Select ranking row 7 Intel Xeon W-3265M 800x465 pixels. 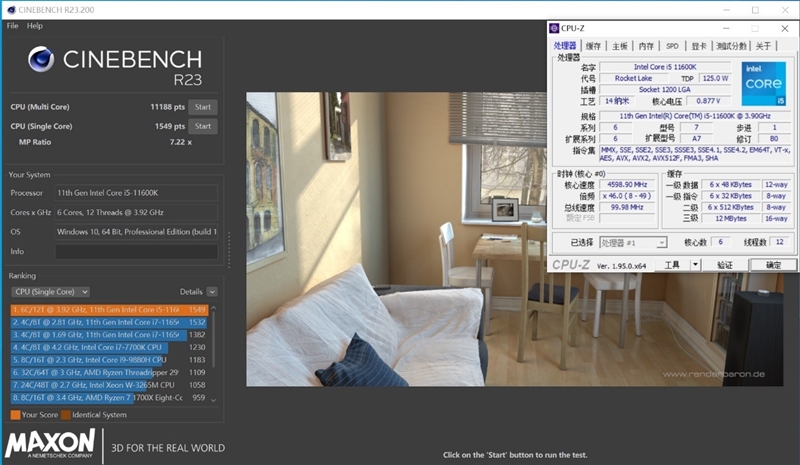[x=109, y=385]
